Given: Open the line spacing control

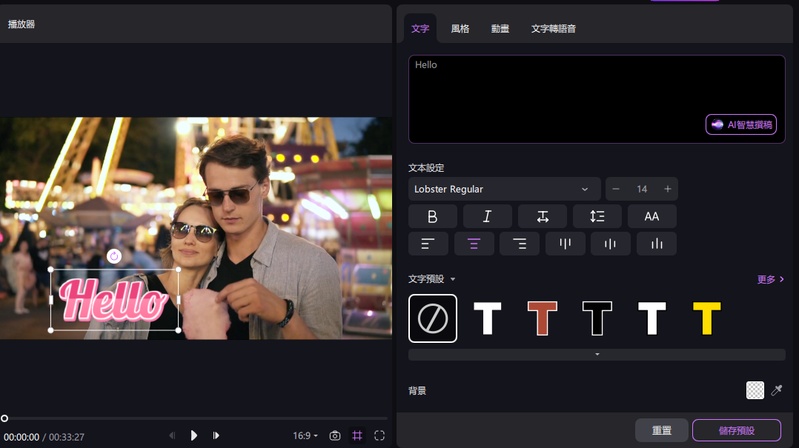Looking at the screenshot, I should point(597,217).
